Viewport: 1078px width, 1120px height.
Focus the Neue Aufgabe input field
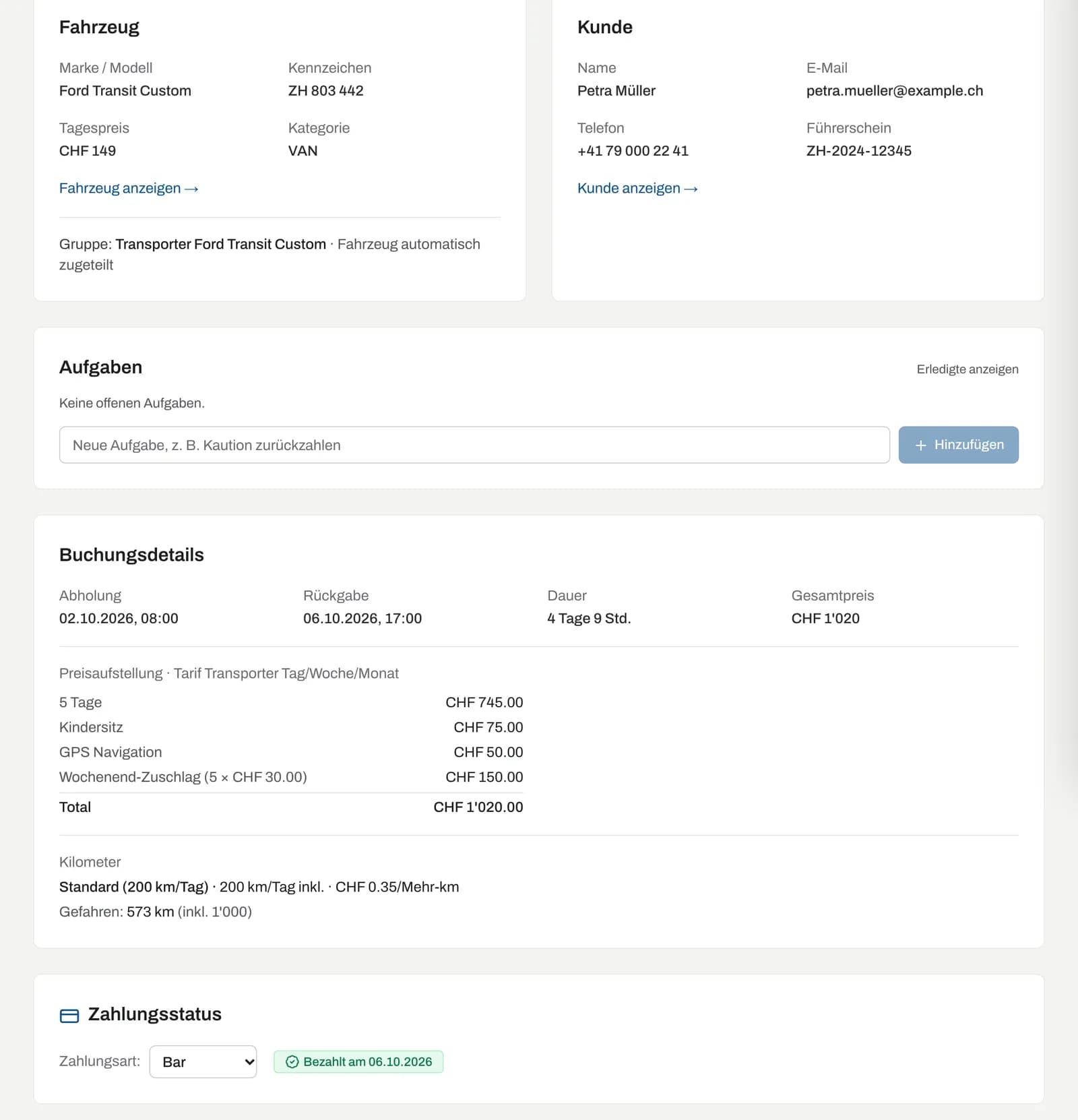(x=474, y=445)
